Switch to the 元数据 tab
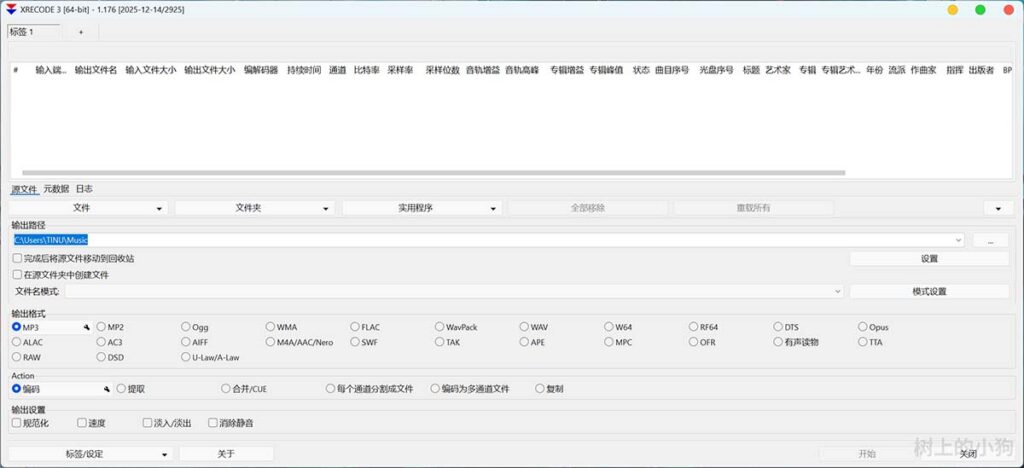Viewport: 1024px width, 468px height. pyautogui.click(x=56, y=188)
